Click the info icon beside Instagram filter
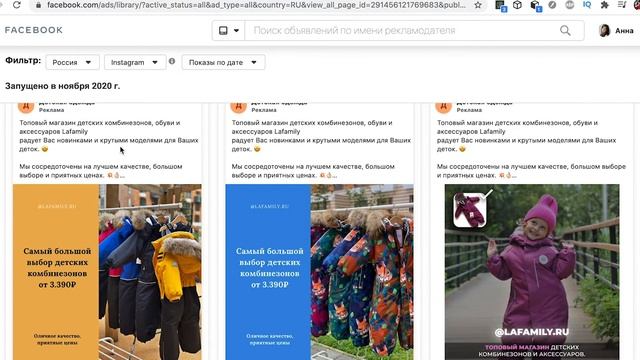 click(x=172, y=61)
